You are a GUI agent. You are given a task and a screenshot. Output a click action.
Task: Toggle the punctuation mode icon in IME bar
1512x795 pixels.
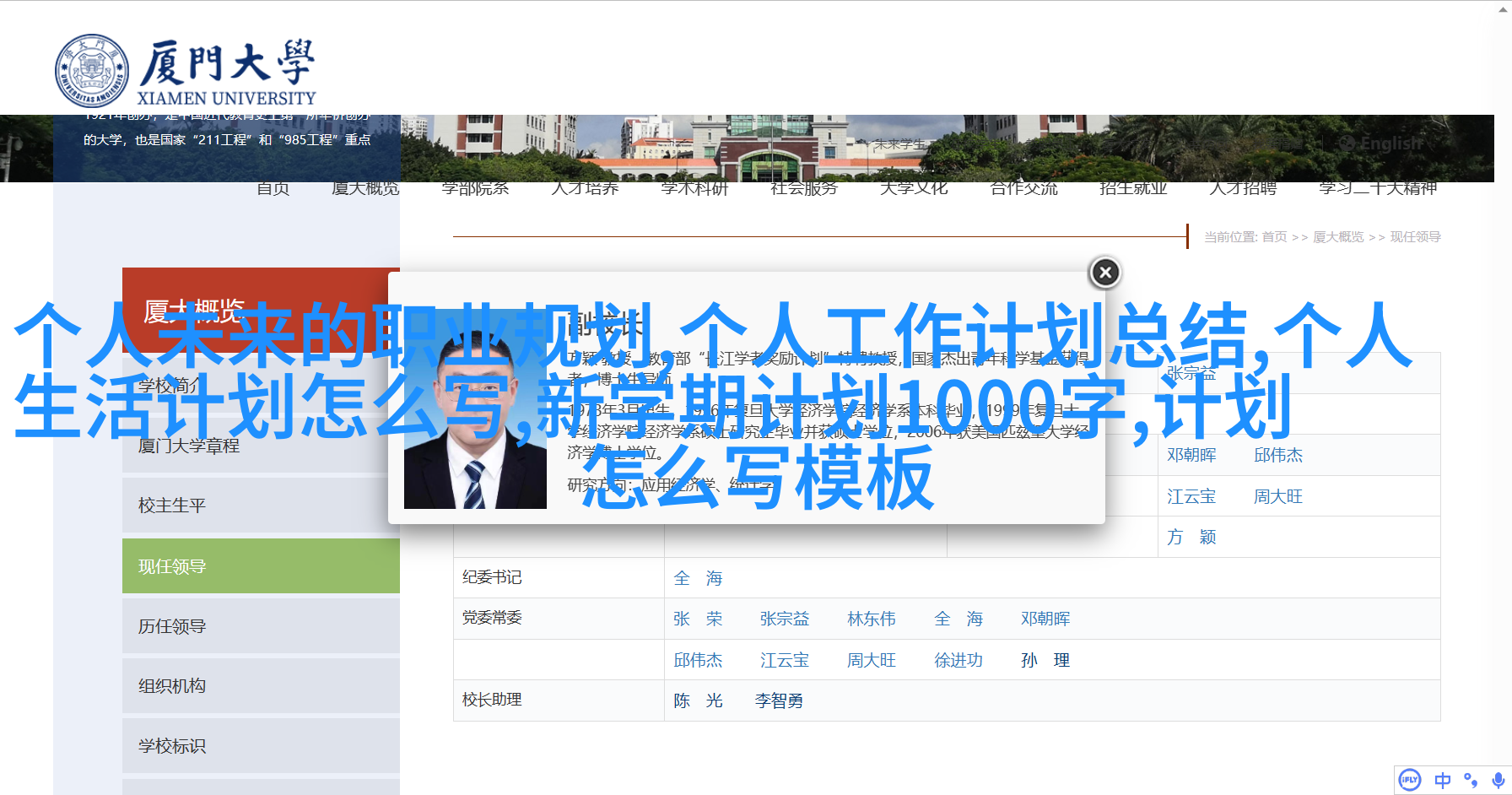1471,780
